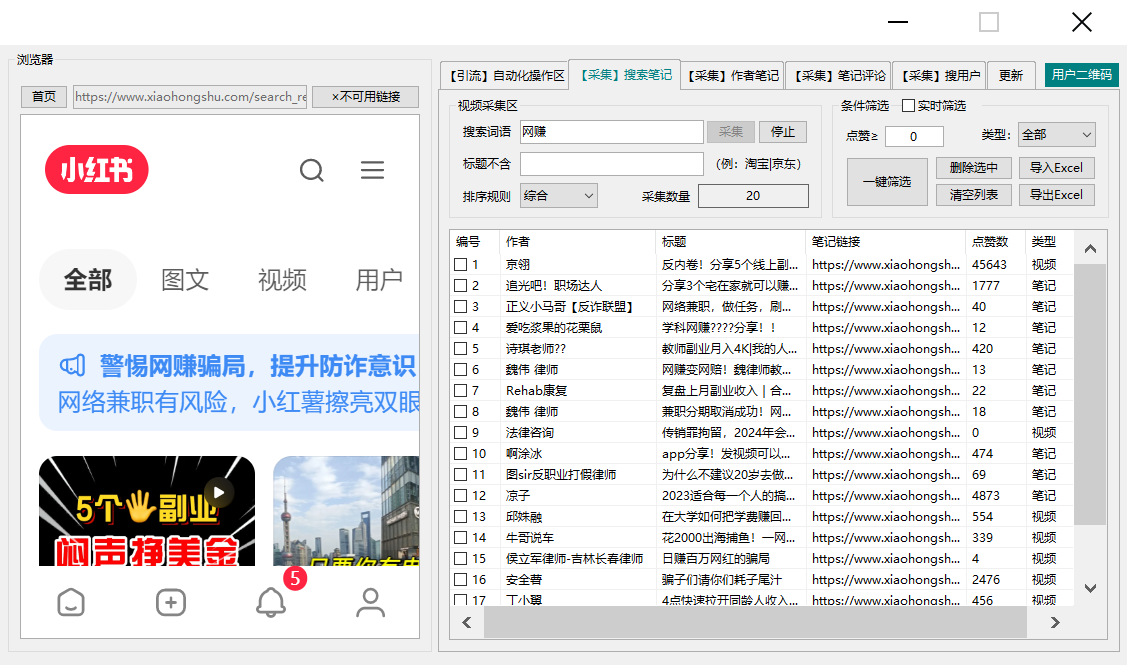Click the search magnifier icon in Xiaohongshu page

tap(311, 170)
